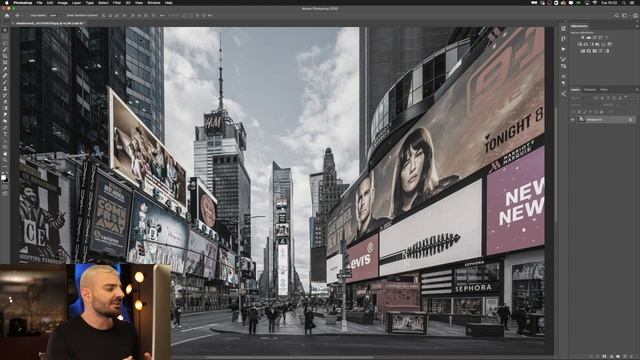
Task: Toggle the Auto-Select checkbox
Action: 29,16
